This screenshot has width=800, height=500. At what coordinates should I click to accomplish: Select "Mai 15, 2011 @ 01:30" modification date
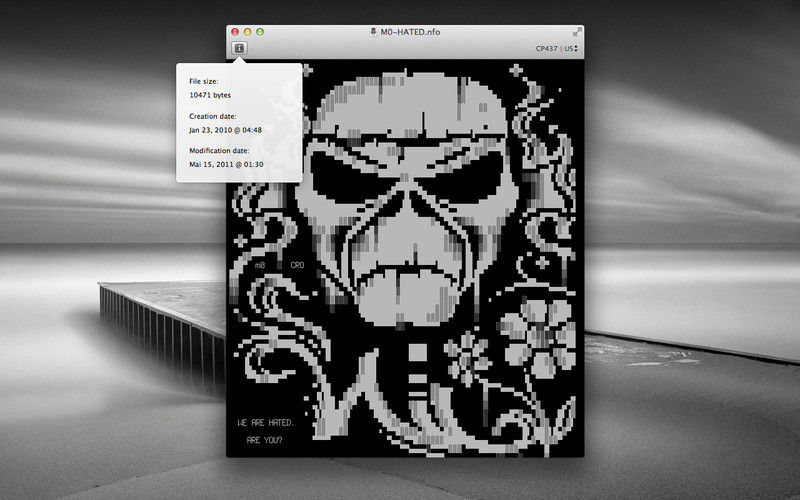pos(226,164)
